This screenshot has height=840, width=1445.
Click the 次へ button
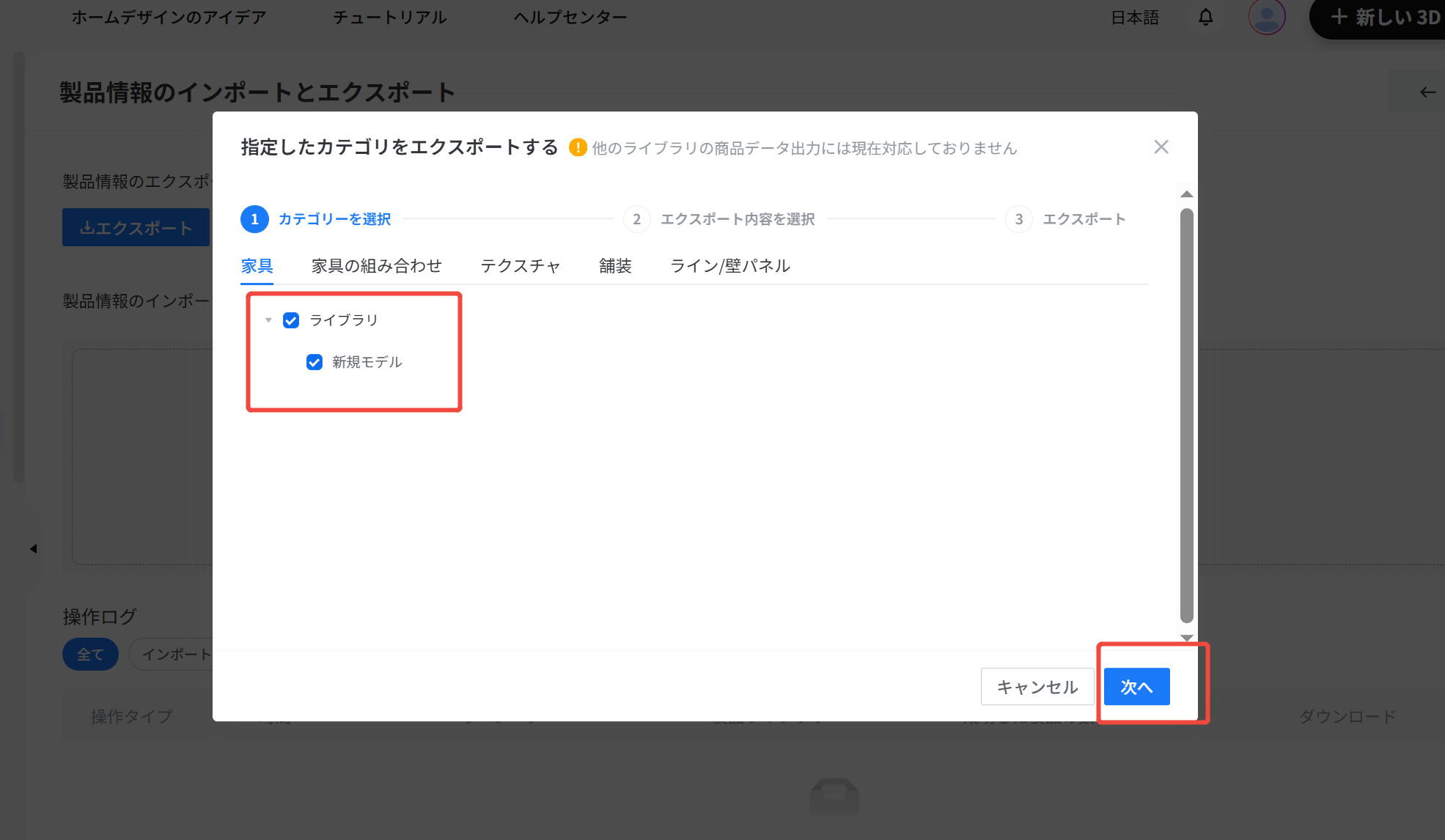(x=1137, y=687)
